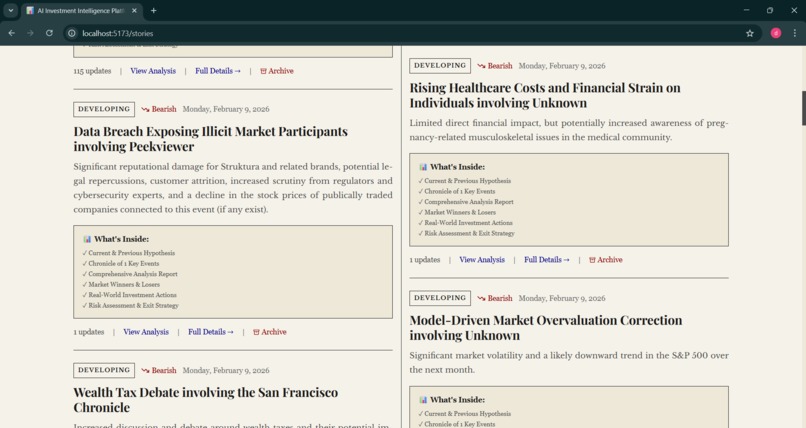This screenshot has height=428, width=806.
Task: Click View Analysis for 115 updates story
Action: coord(153,71)
